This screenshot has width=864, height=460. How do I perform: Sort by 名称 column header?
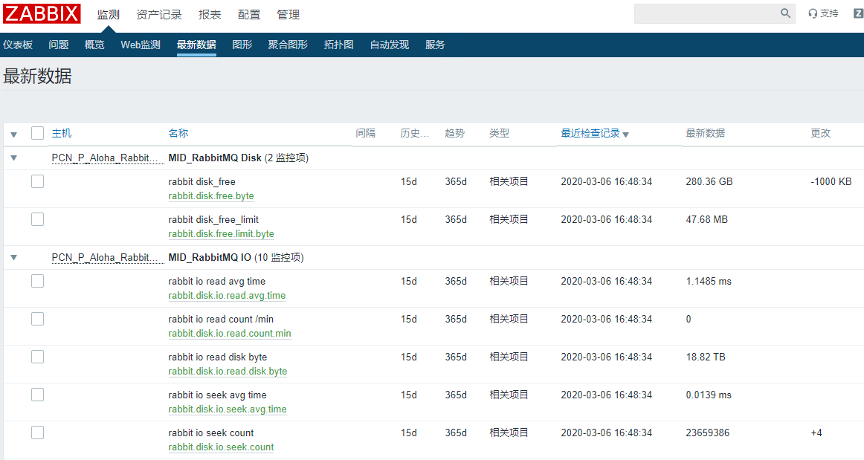coord(178,133)
